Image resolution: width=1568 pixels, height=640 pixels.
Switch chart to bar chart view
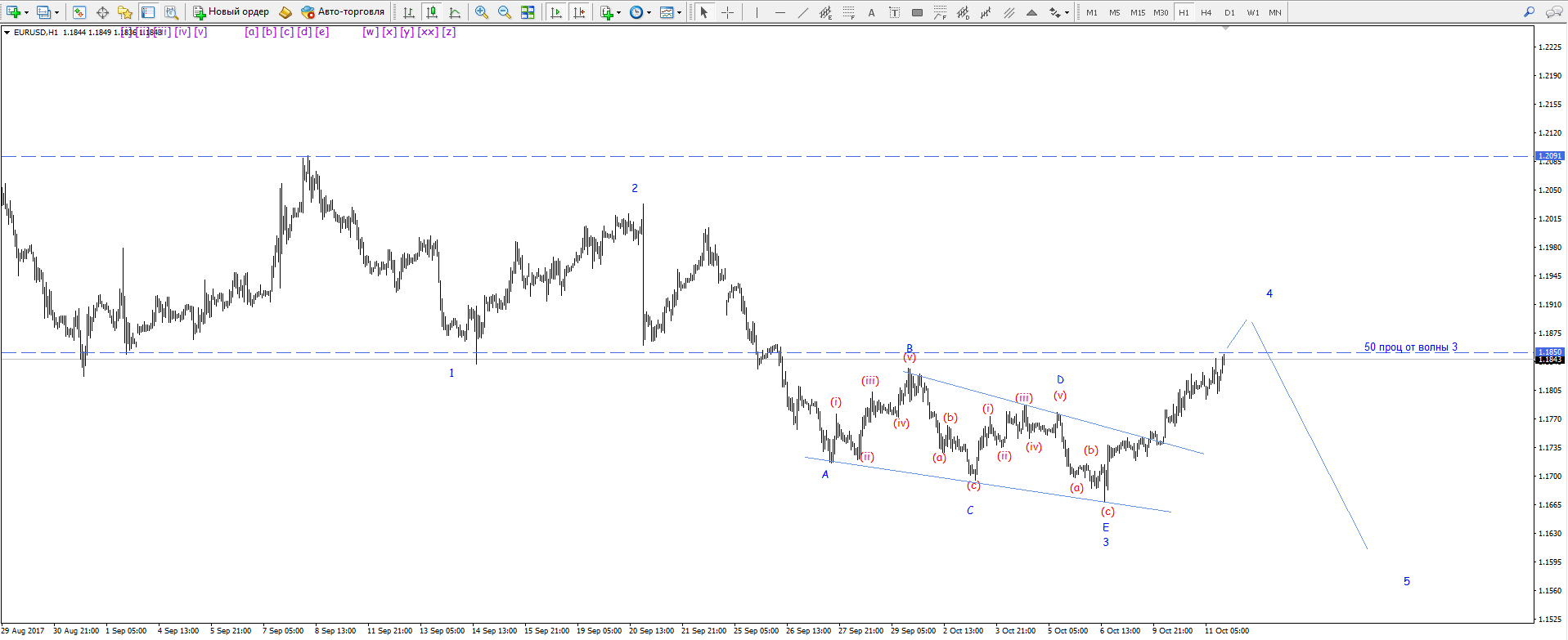point(409,12)
